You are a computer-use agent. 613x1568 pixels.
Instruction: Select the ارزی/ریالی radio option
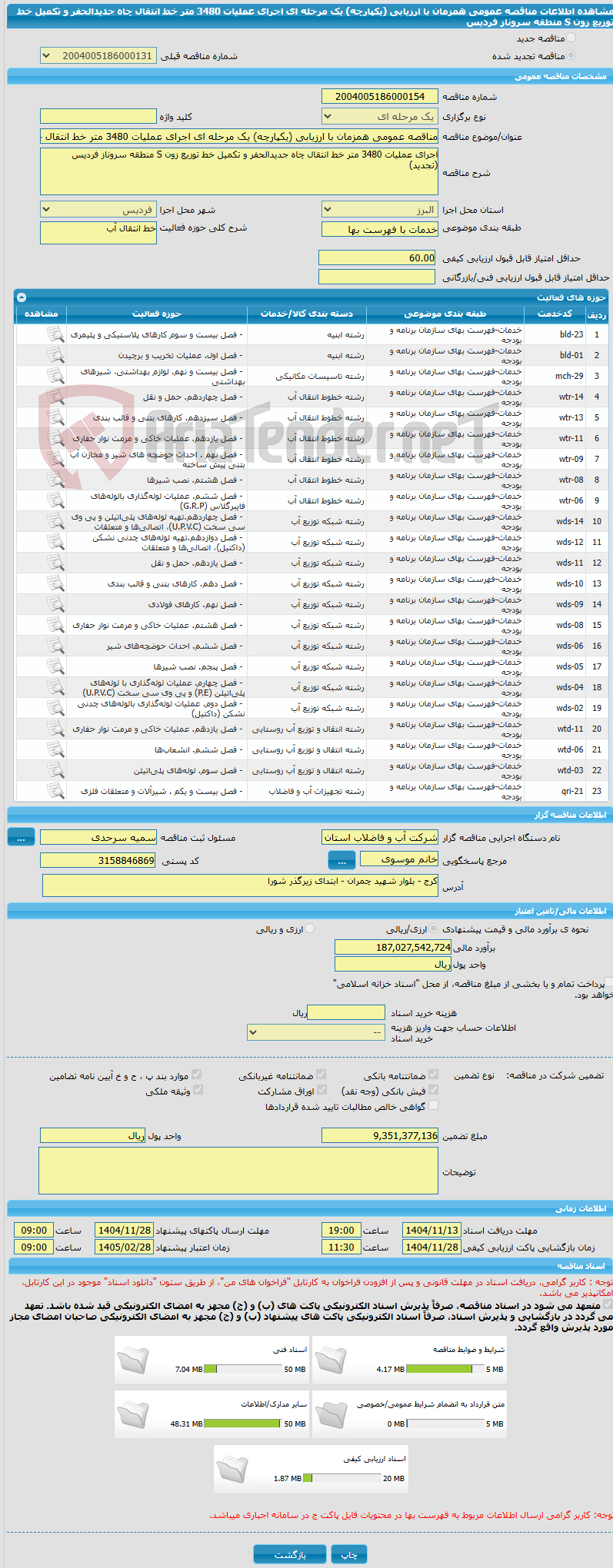tap(435, 929)
